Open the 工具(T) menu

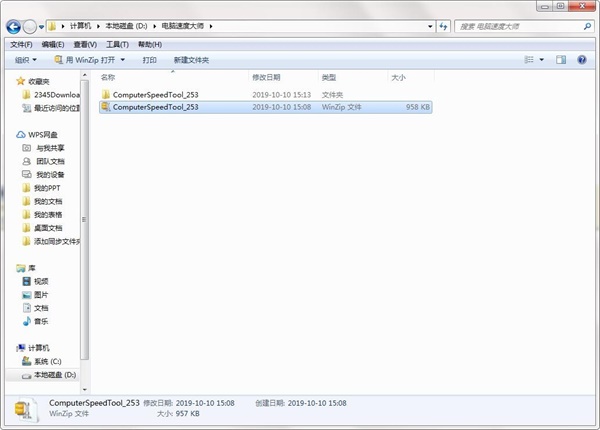pos(117,45)
